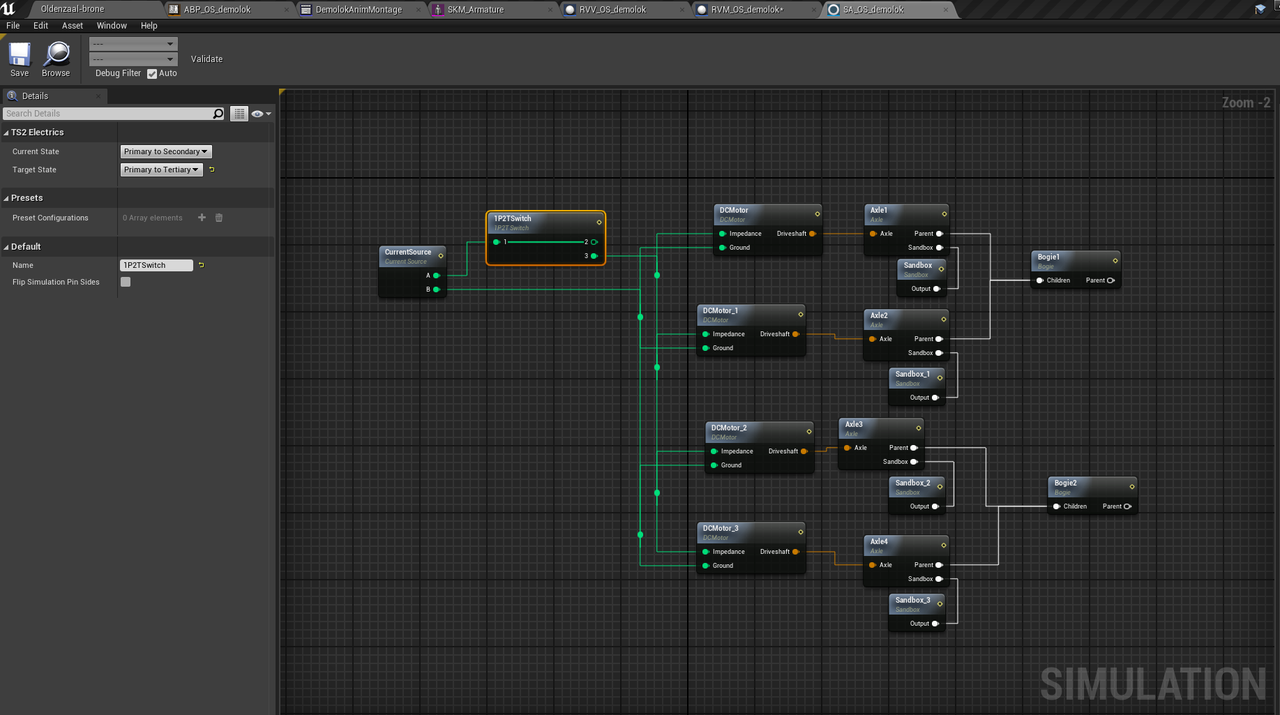Select the Axle1 node title
This screenshot has height=715, width=1280.
pos(879,210)
